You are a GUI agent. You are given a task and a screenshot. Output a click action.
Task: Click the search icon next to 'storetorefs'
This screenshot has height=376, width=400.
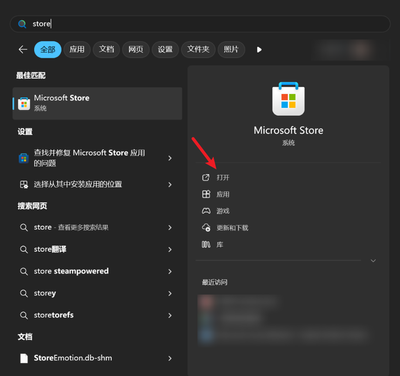[x=24, y=315]
